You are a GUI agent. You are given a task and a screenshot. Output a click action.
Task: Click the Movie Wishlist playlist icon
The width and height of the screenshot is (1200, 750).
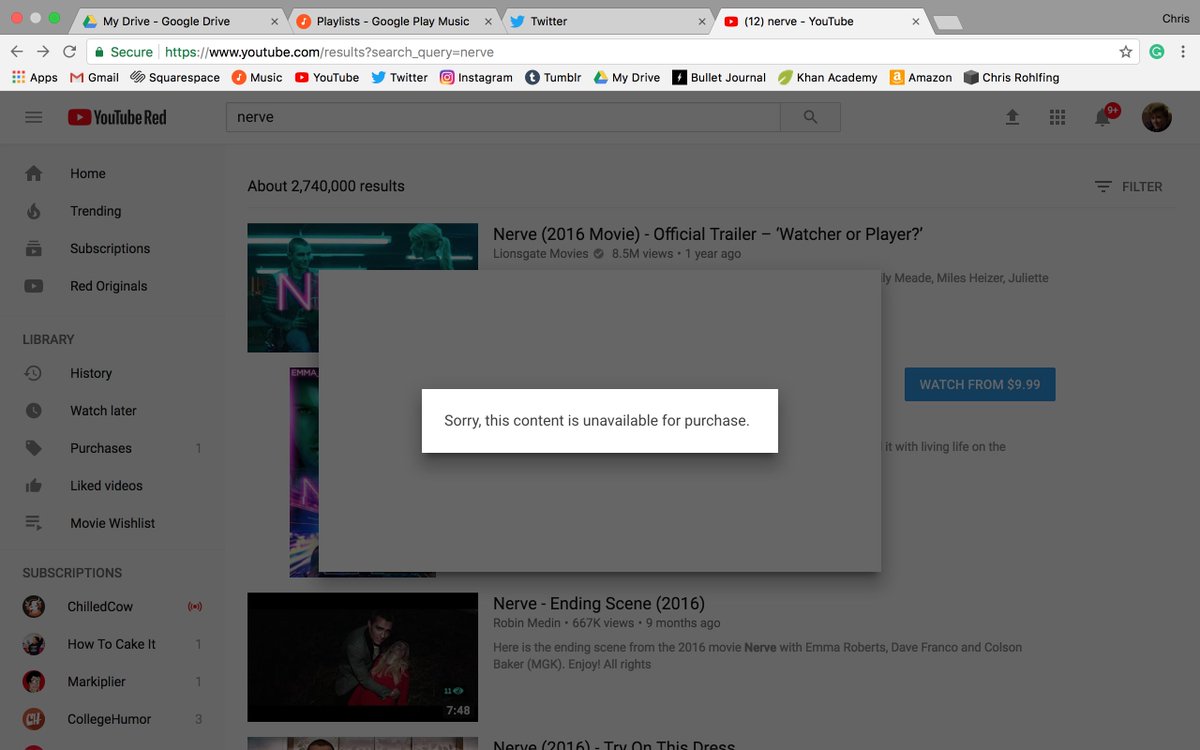click(34, 523)
